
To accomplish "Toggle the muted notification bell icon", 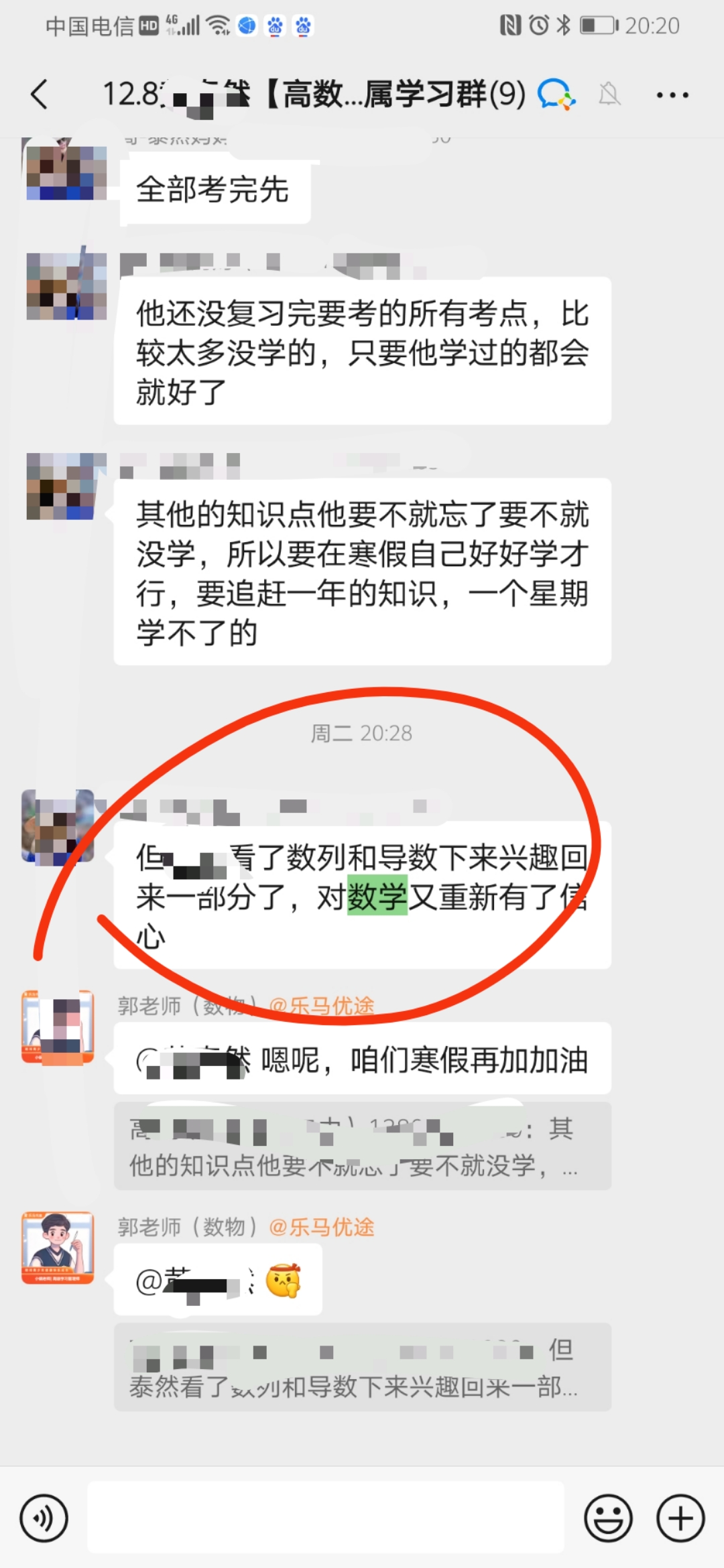I will pyautogui.click(x=609, y=94).
